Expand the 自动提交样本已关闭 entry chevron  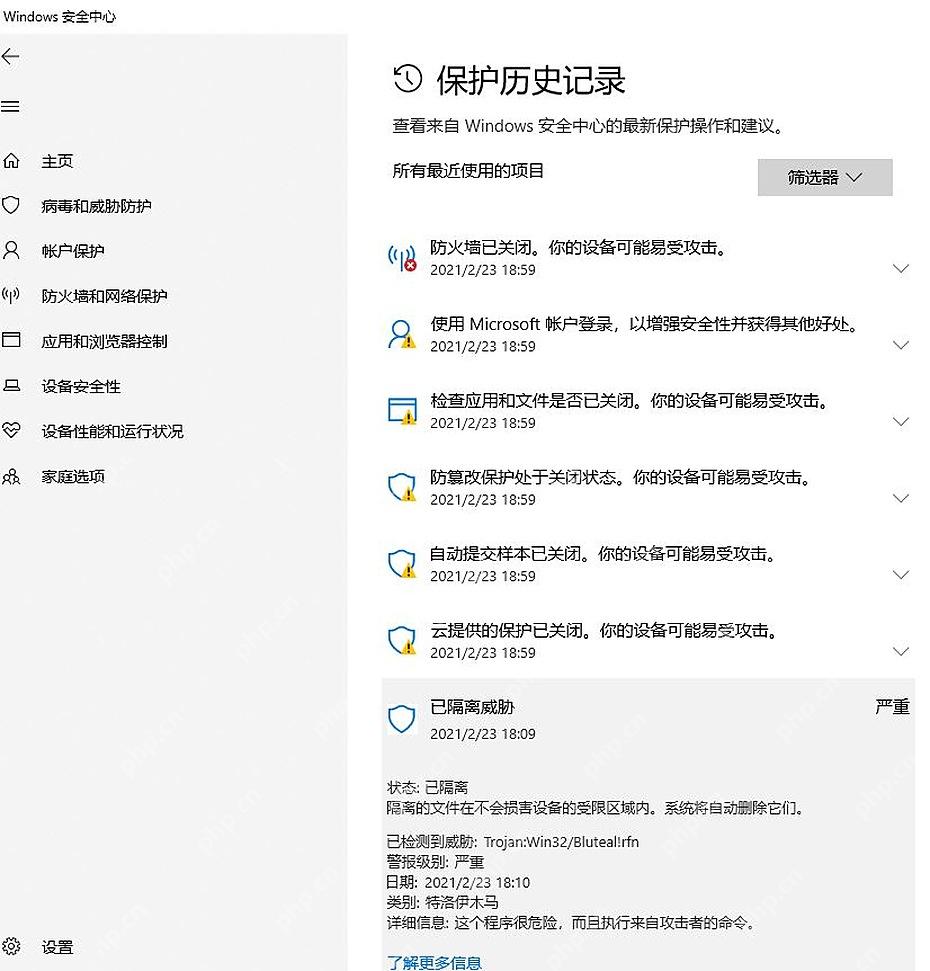(x=901, y=575)
